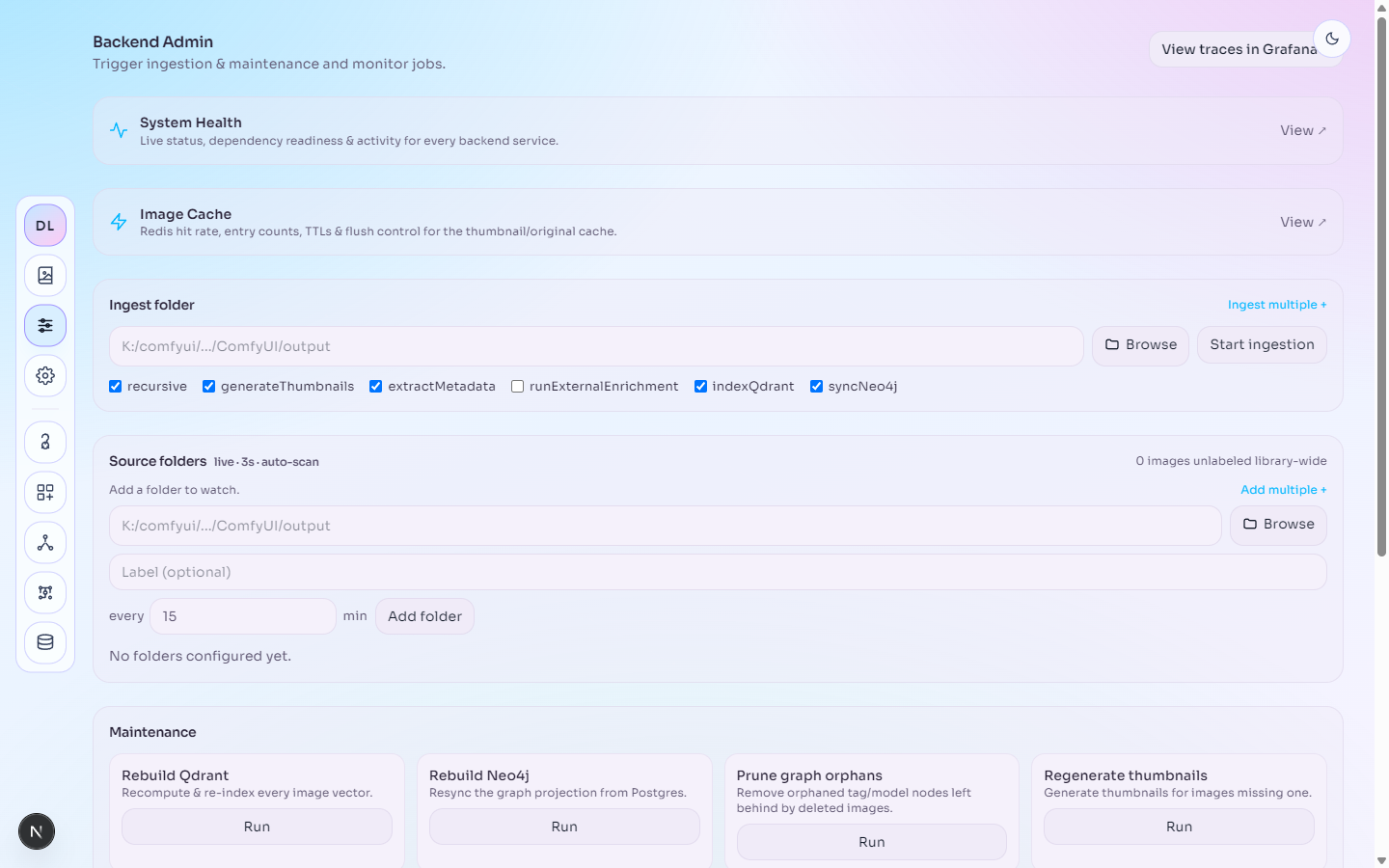Open the gear settings sidebar icon

pos(45,376)
